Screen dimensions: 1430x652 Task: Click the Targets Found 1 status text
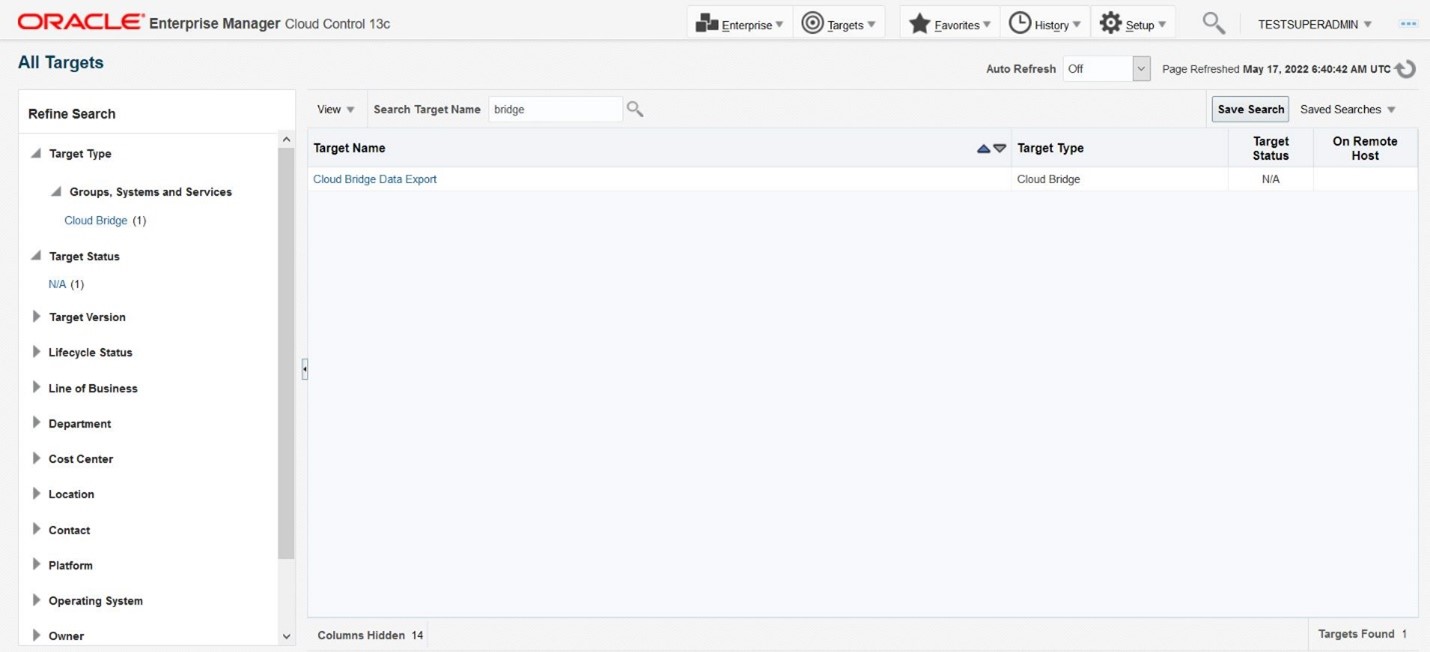[1362, 634]
